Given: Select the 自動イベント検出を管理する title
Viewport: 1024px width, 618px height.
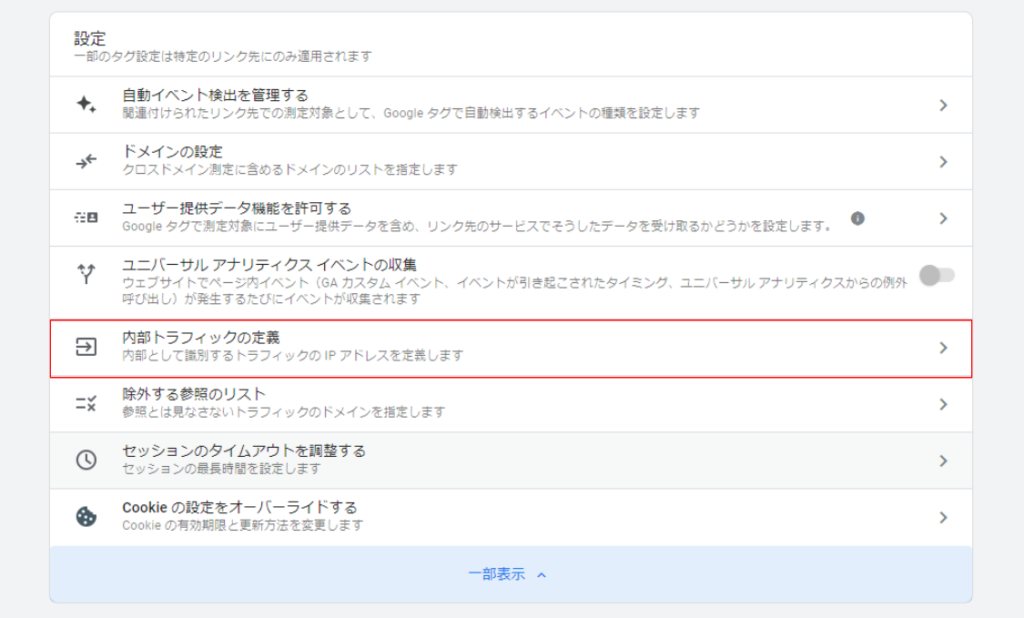Looking at the screenshot, I should pos(216,95).
